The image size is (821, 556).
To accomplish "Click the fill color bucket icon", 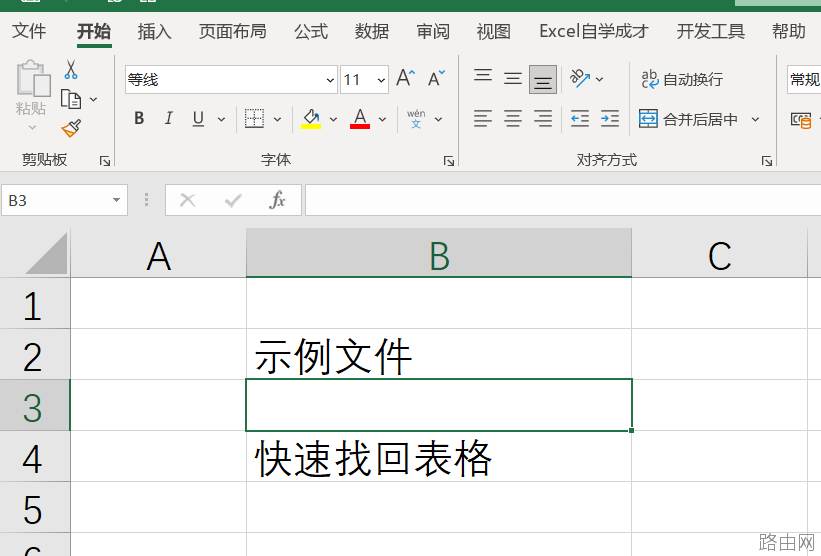I will point(310,119).
